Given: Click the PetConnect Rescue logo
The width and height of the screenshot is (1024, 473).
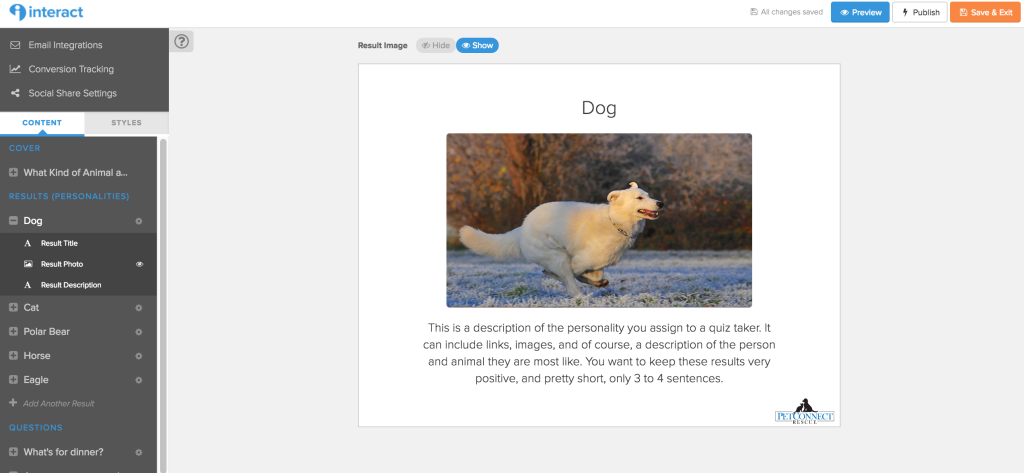Looking at the screenshot, I should click(804, 411).
